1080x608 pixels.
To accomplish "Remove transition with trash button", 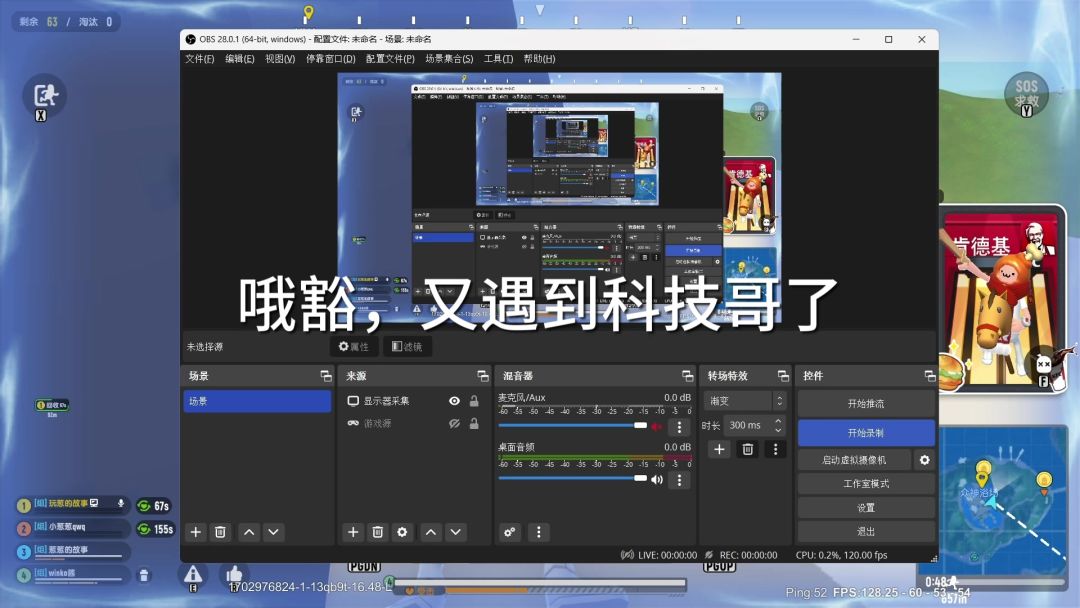I will [x=747, y=450].
